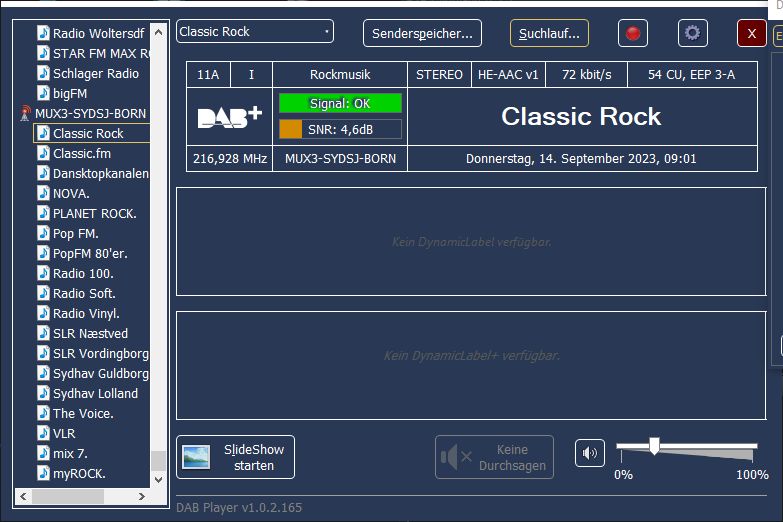Screen dimensions: 783x522
Task: Click the music icon beside PLANET ROCK.
Action: (43, 213)
